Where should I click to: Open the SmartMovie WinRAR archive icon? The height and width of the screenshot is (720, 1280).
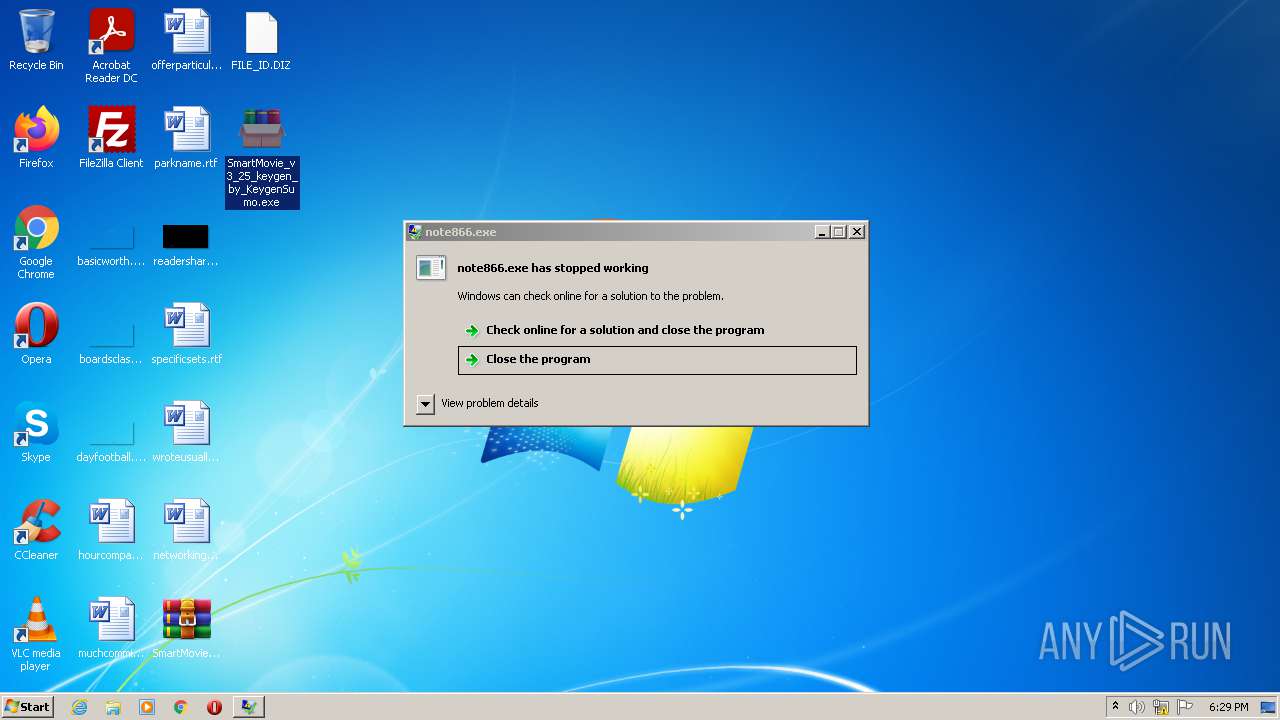tap(186, 628)
